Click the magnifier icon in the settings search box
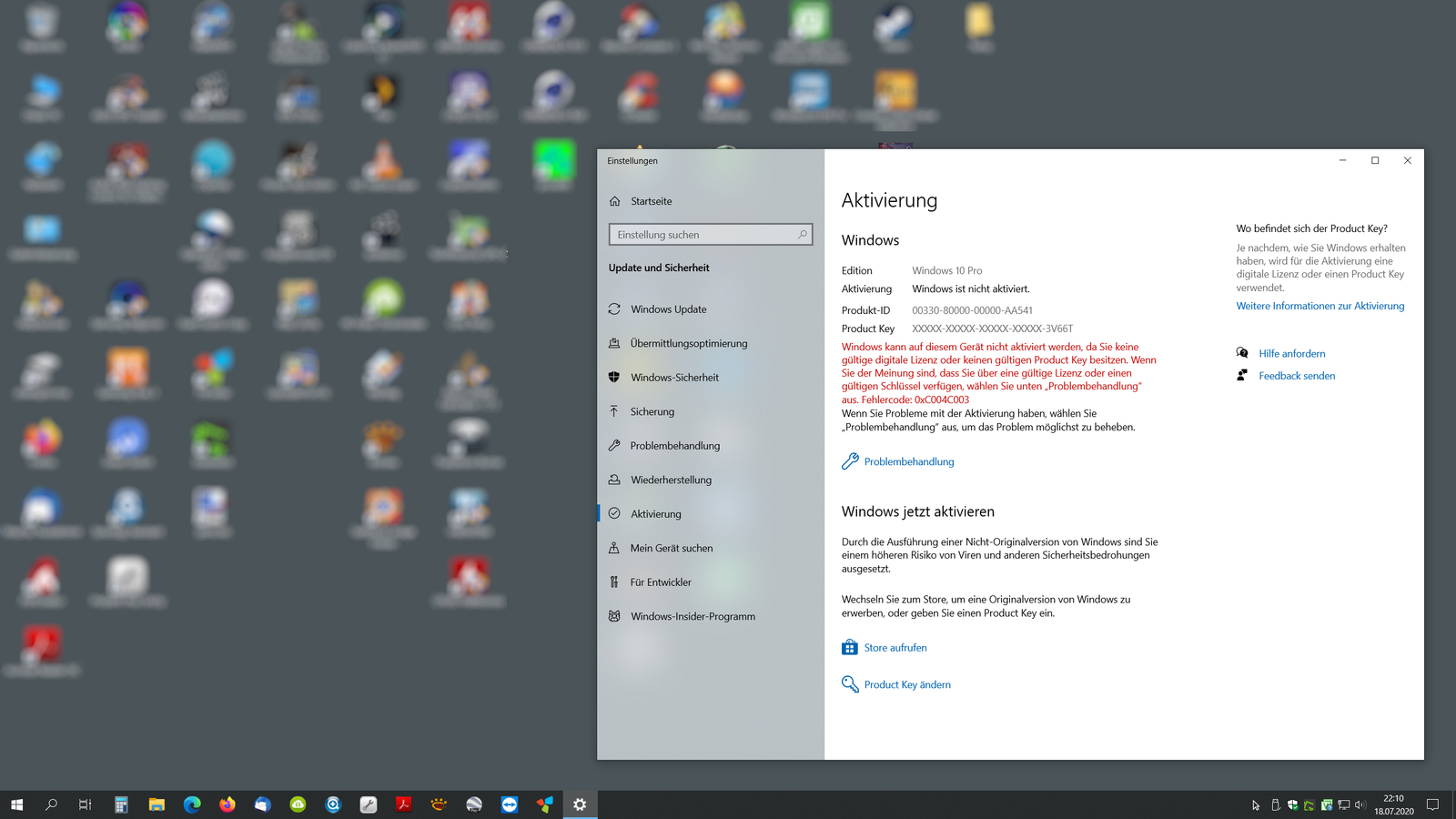Viewport: 1456px width, 819px height. 802,235
